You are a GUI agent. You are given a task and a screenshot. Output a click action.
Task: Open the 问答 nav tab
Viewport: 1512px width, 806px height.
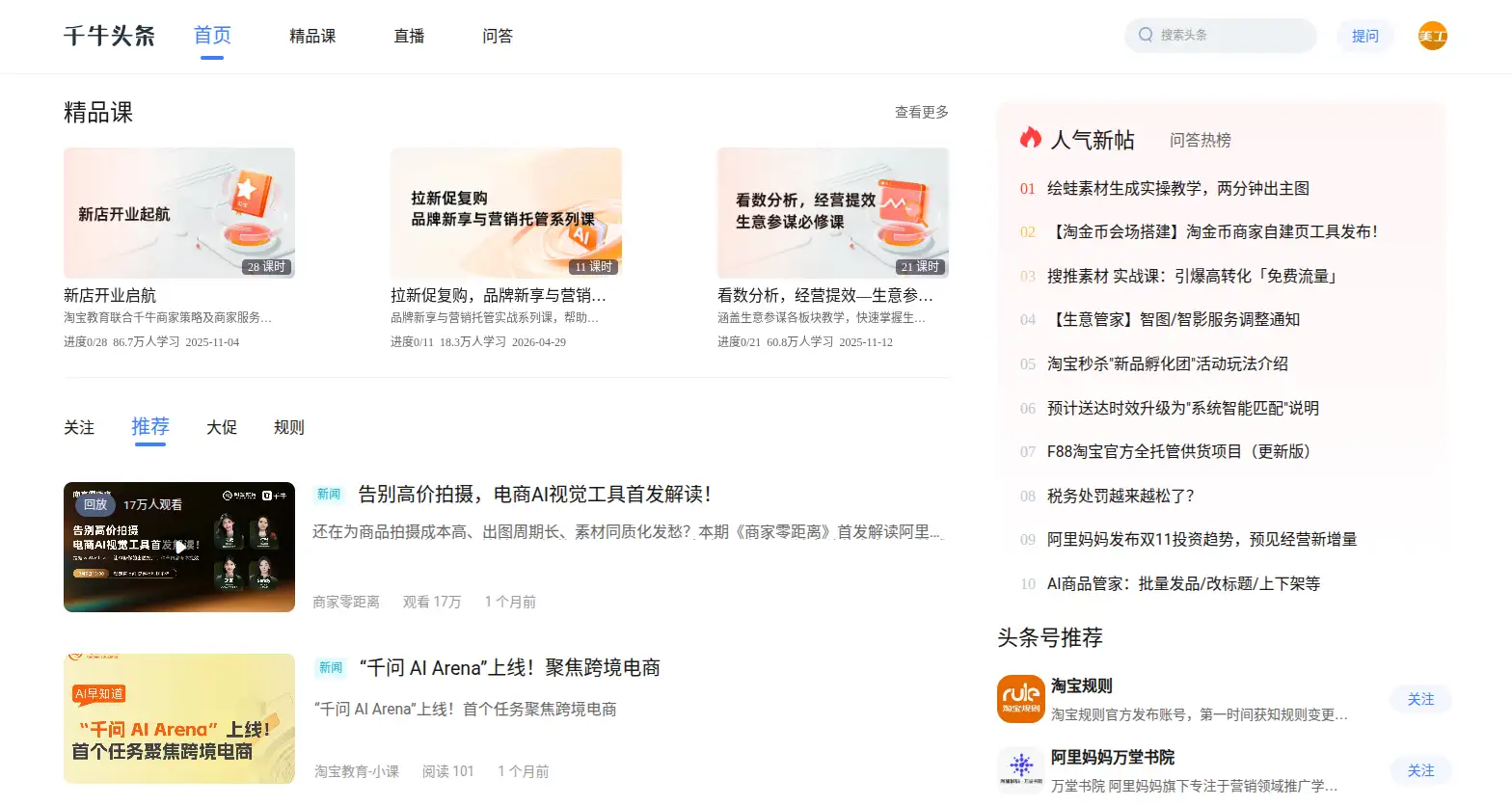[x=498, y=36]
